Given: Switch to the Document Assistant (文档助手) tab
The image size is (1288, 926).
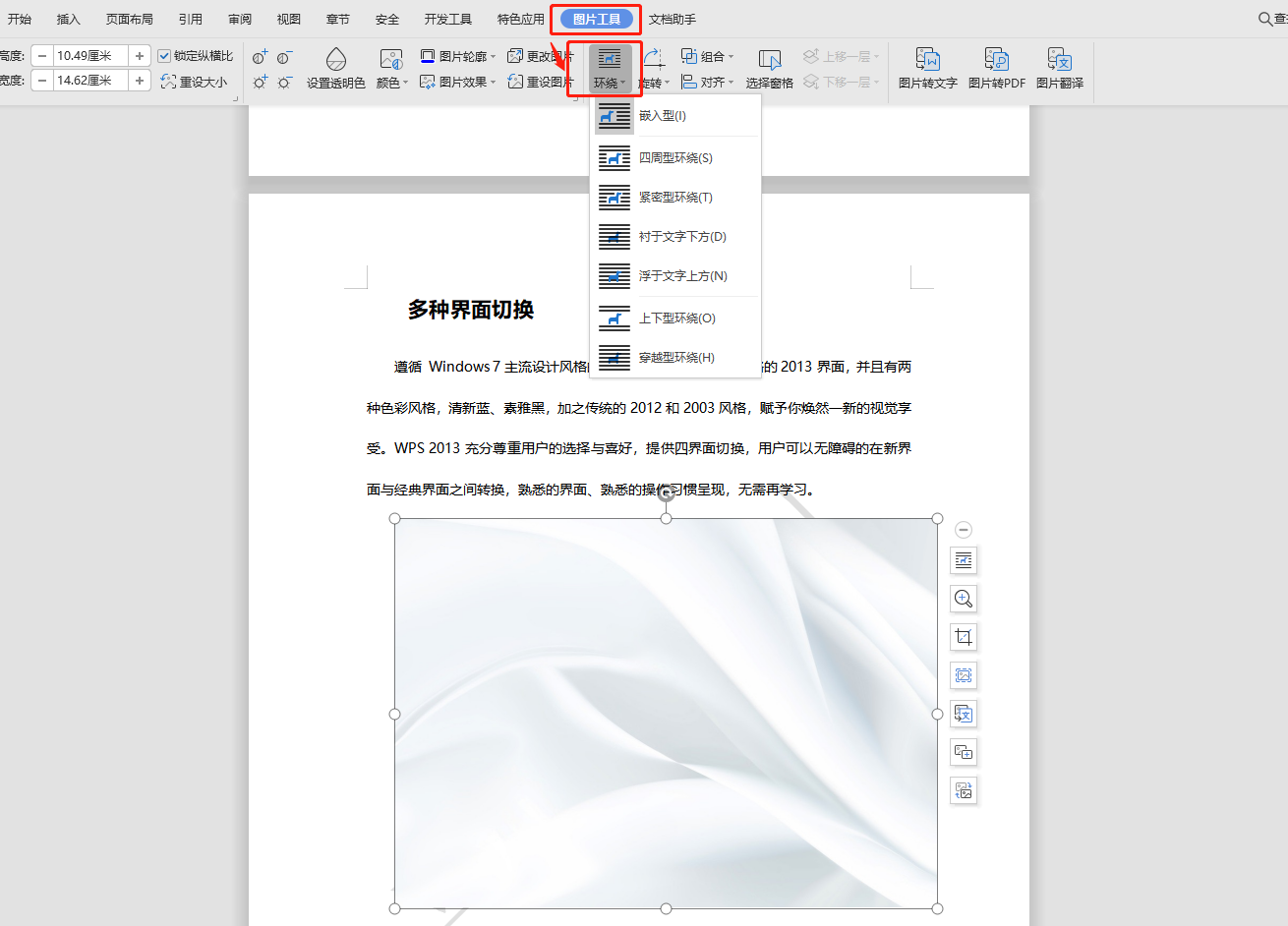Looking at the screenshot, I should pos(673,19).
